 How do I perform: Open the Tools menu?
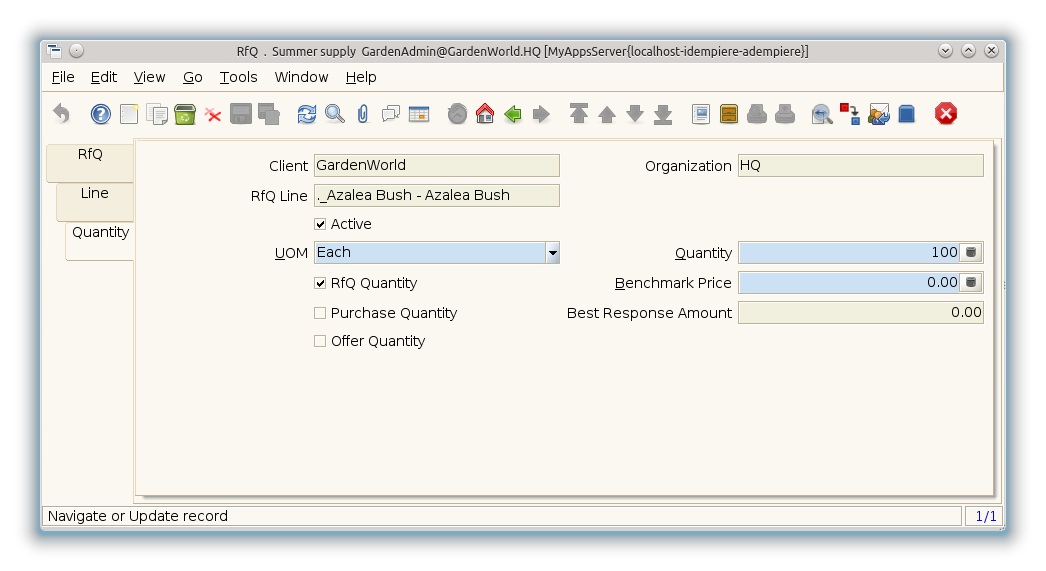coord(238,77)
